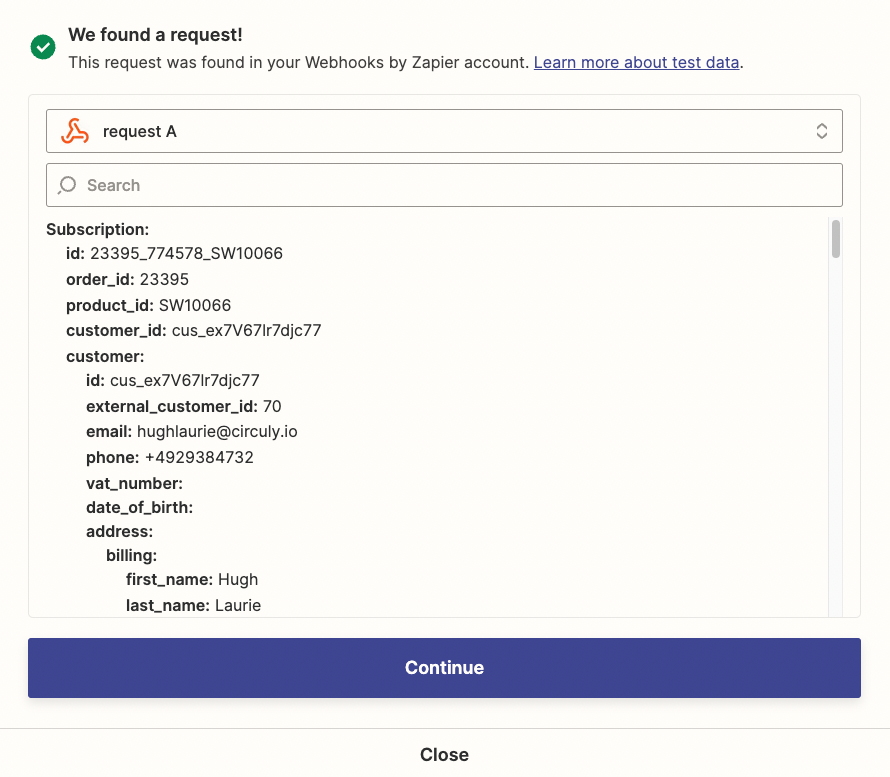Click the magnifying glass search icon
This screenshot has height=777, width=890.
pos(67,185)
